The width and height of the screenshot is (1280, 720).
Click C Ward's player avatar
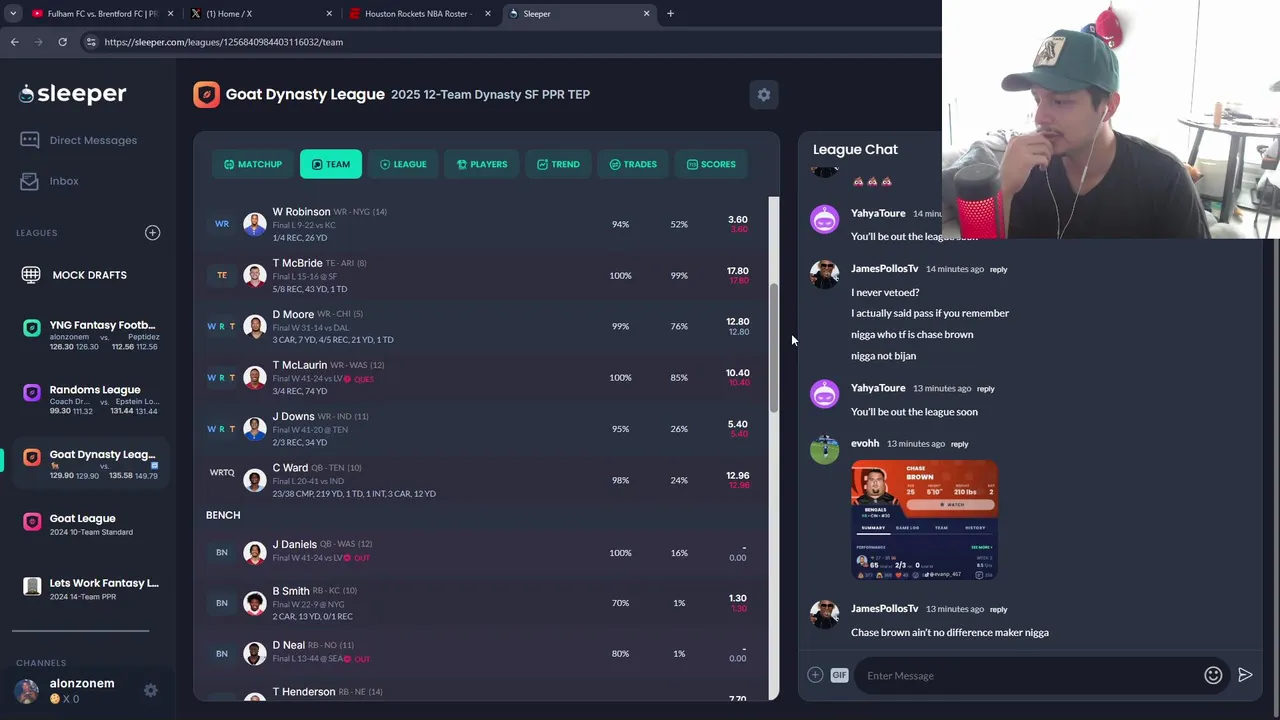(255, 480)
